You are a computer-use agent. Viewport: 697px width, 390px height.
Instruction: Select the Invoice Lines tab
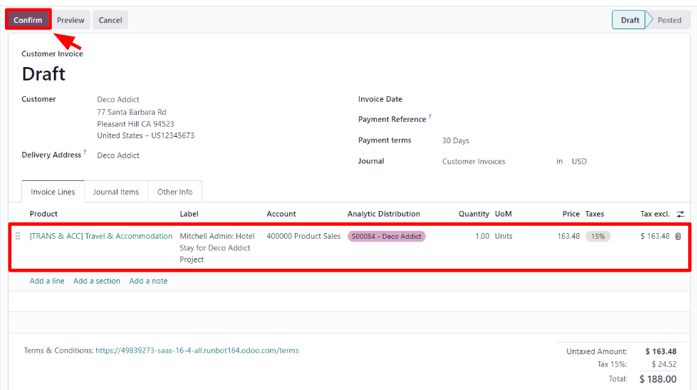[x=52, y=192]
